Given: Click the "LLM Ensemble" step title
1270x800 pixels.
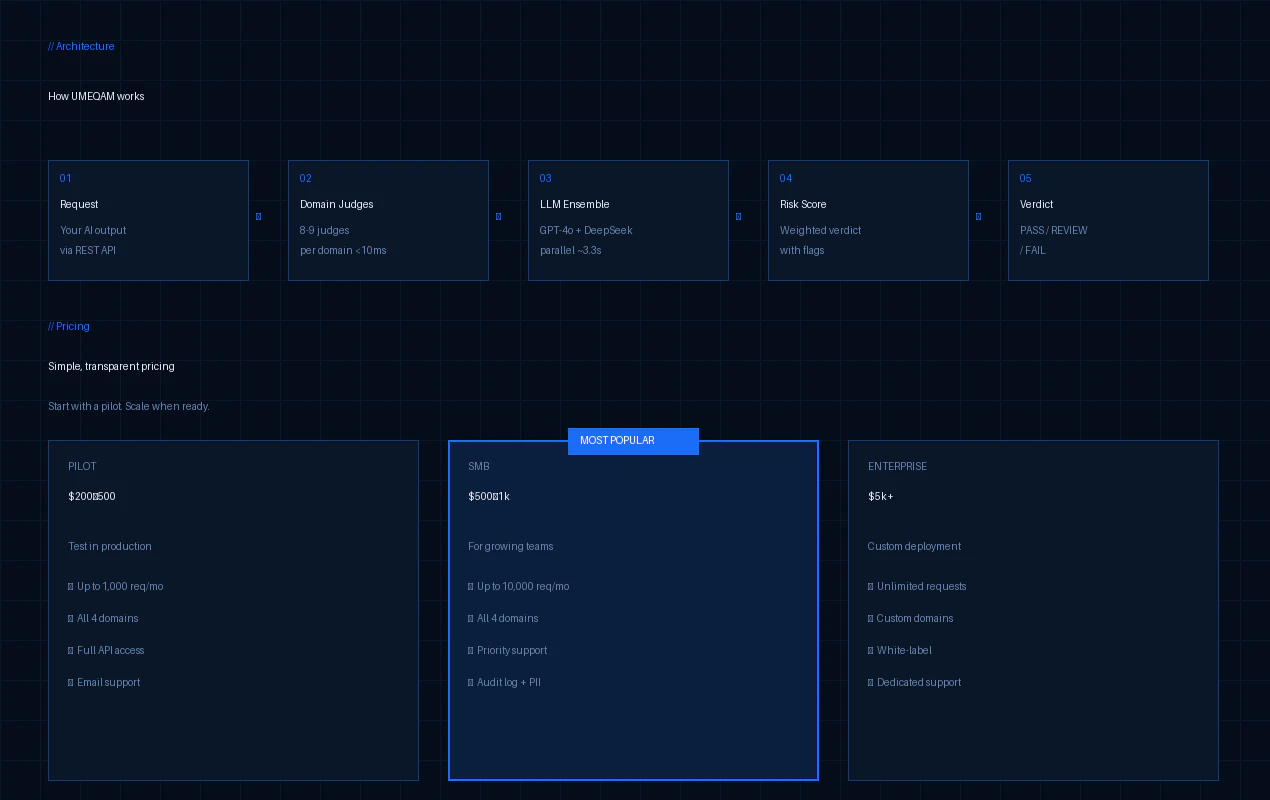Looking at the screenshot, I should click(x=574, y=204).
